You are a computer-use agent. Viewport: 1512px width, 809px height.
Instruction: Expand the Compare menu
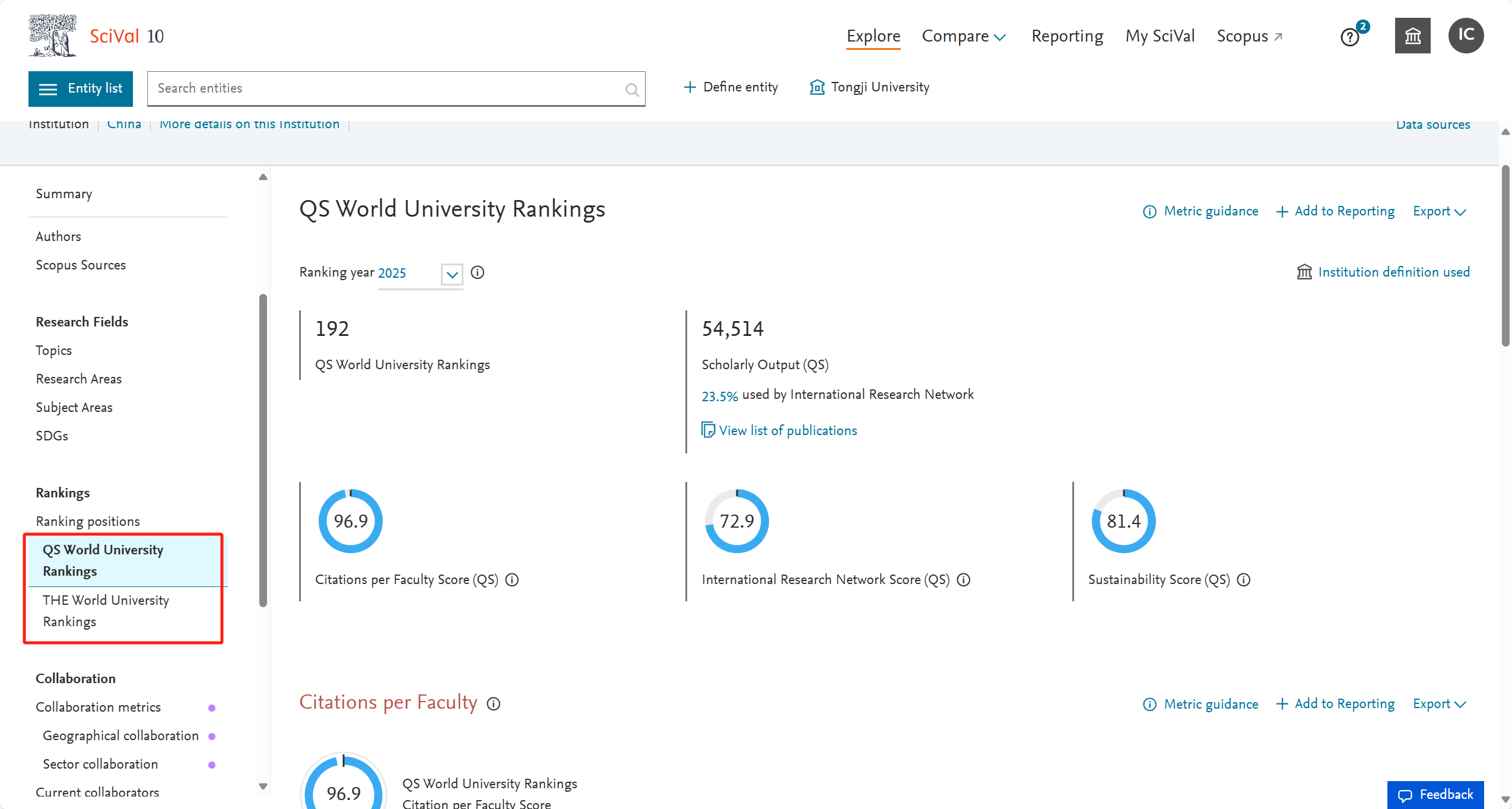tap(964, 36)
